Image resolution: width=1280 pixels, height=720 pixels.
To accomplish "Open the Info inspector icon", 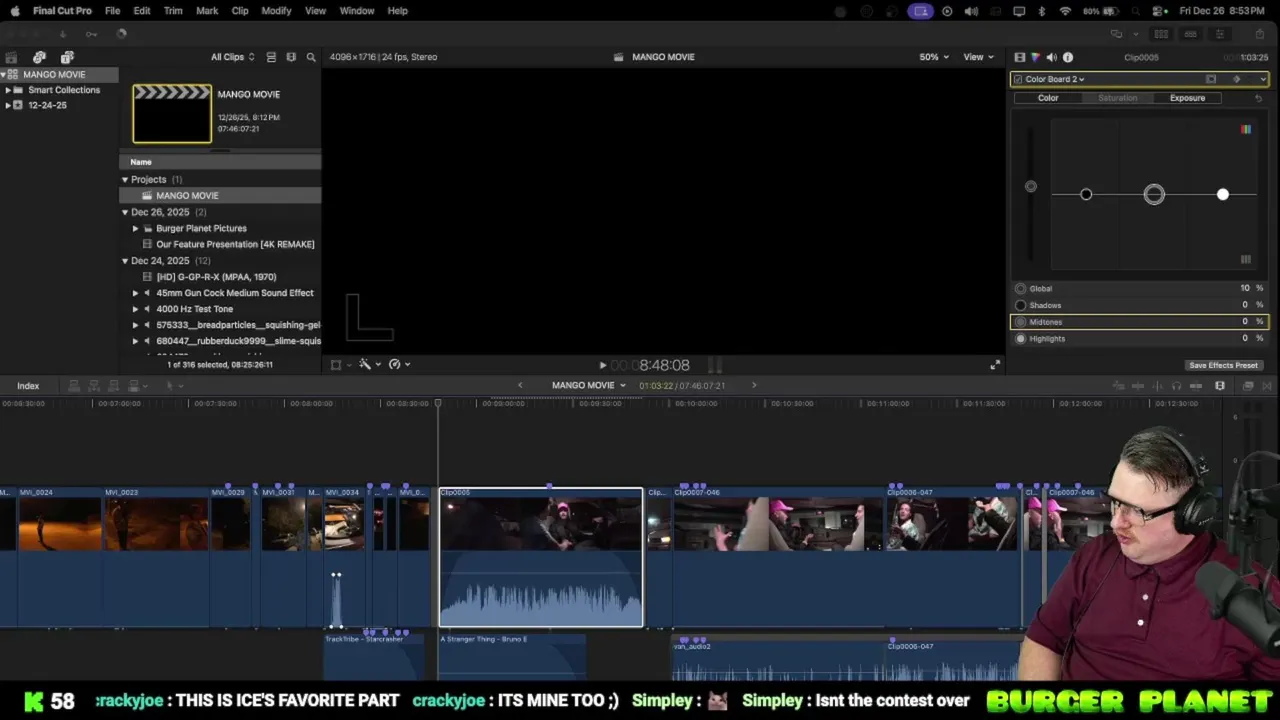I will (x=1068, y=57).
